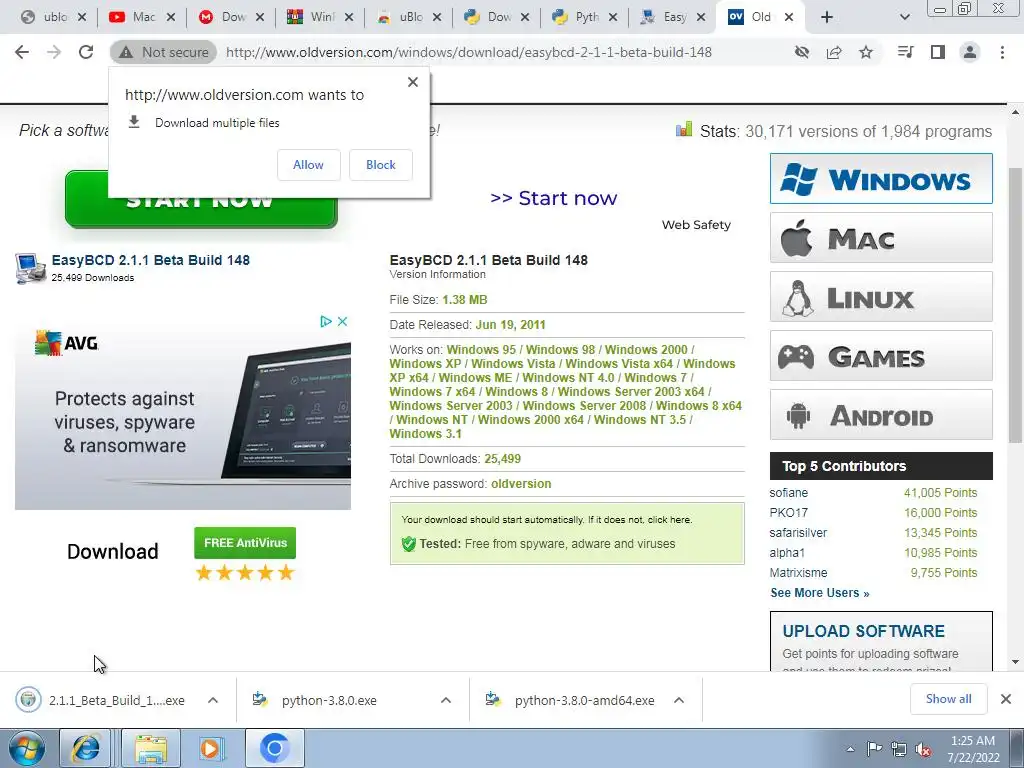Click the taskbar clock showing 1:25 AM
Viewport: 1024px width, 768px height.
(x=973, y=749)
